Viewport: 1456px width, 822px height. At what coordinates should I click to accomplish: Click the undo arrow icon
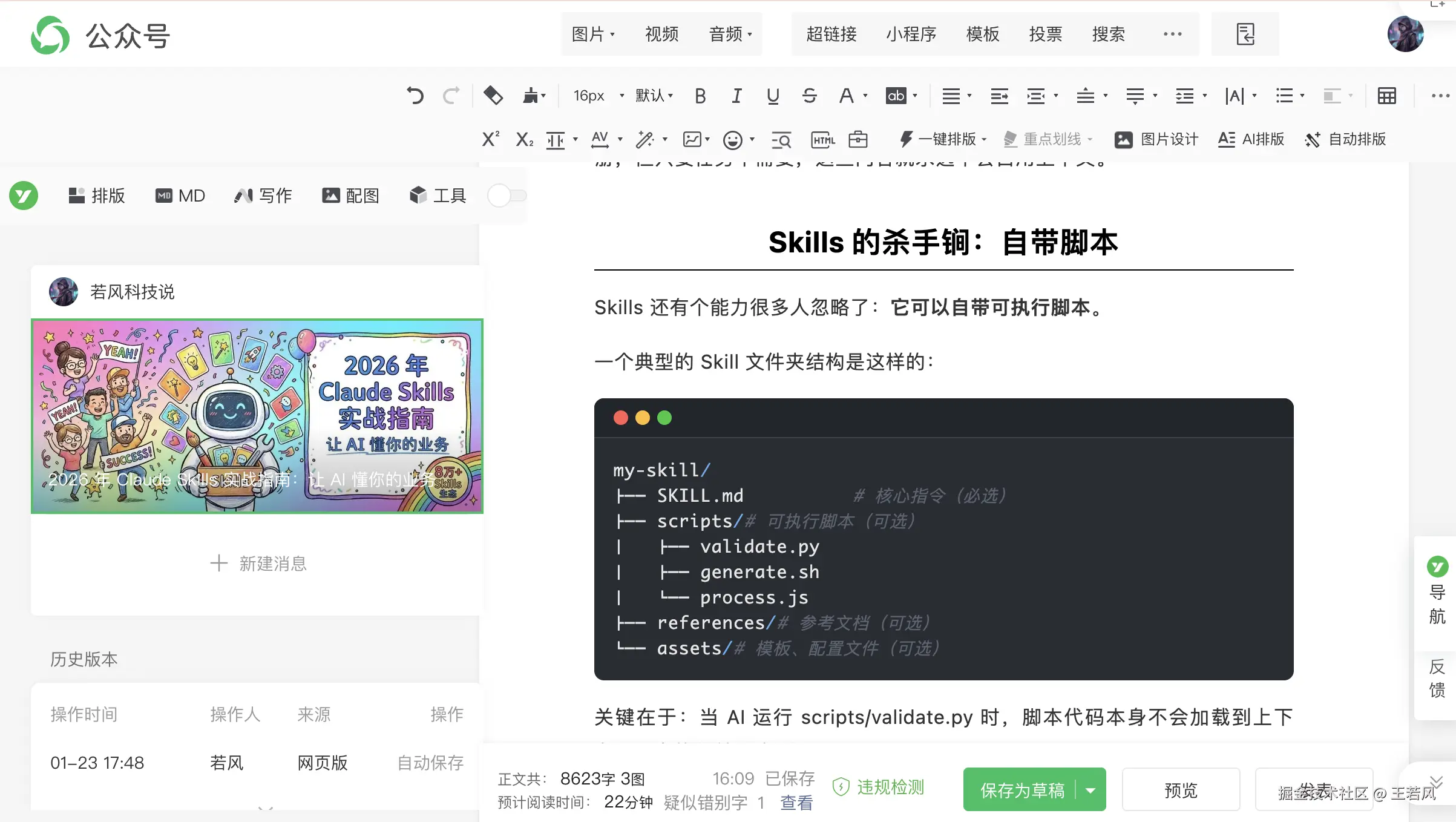pyautogui.click(x=415, y=96)
